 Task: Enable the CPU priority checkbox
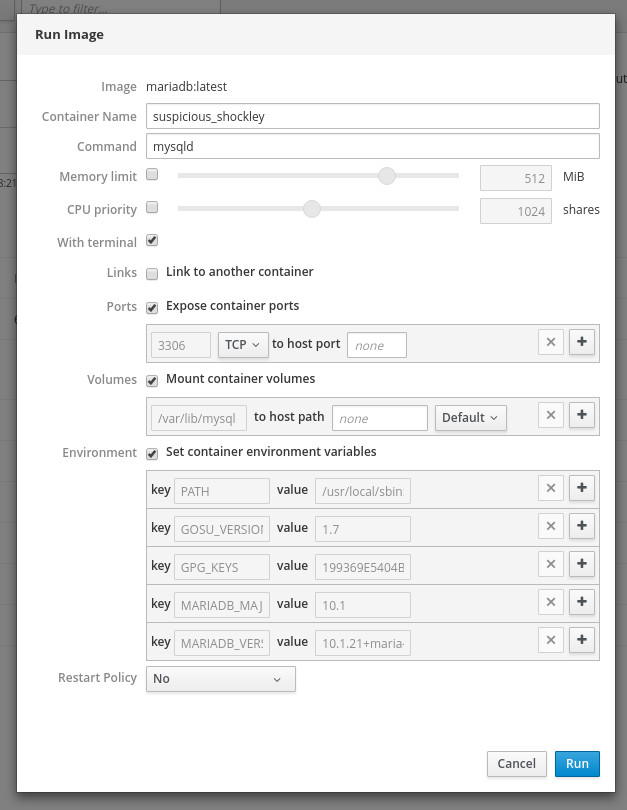[152, 208]
